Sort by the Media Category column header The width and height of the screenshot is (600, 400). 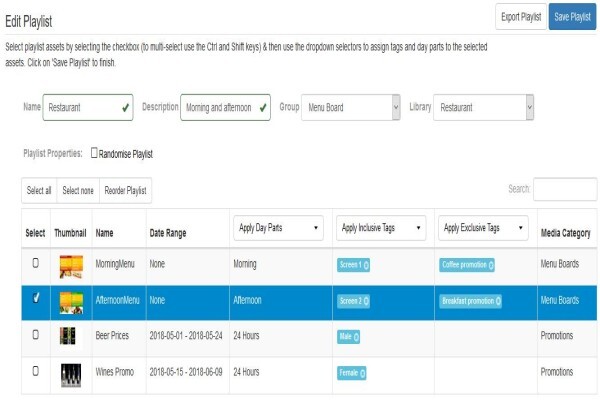(566, 233)
